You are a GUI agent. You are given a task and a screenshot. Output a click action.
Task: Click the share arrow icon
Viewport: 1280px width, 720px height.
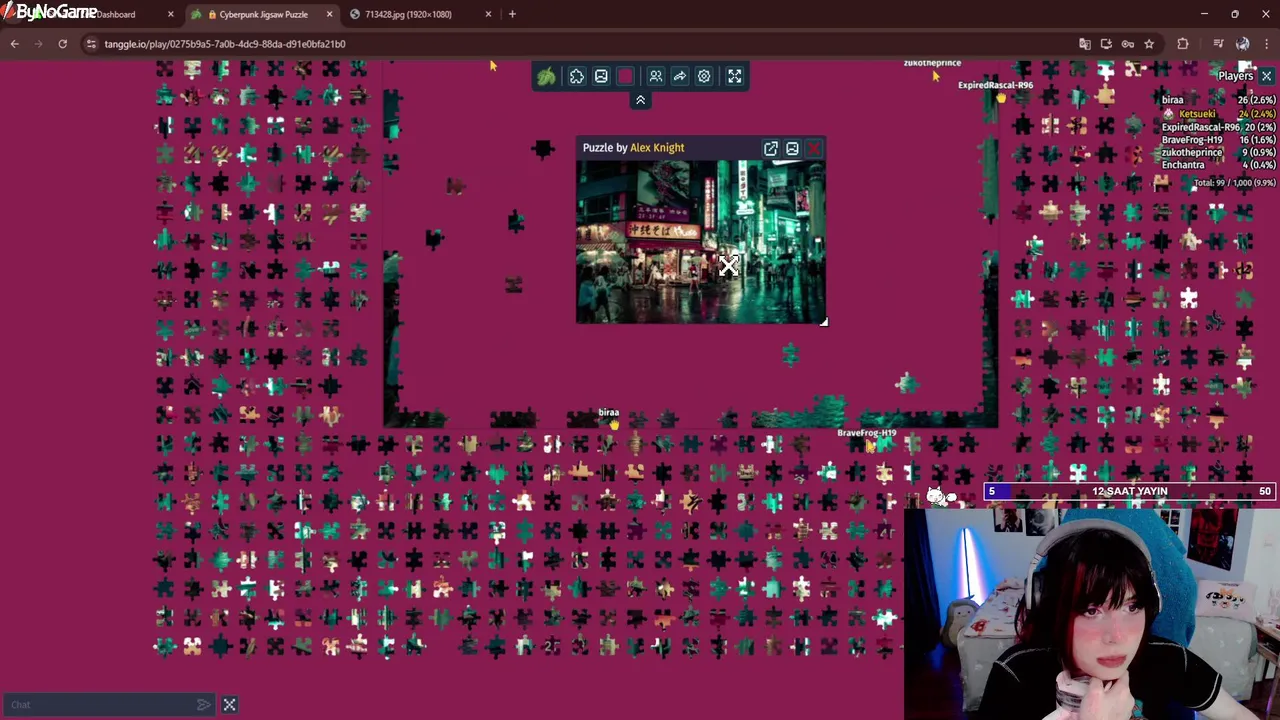pyautogui.click(x=680, y=76)
